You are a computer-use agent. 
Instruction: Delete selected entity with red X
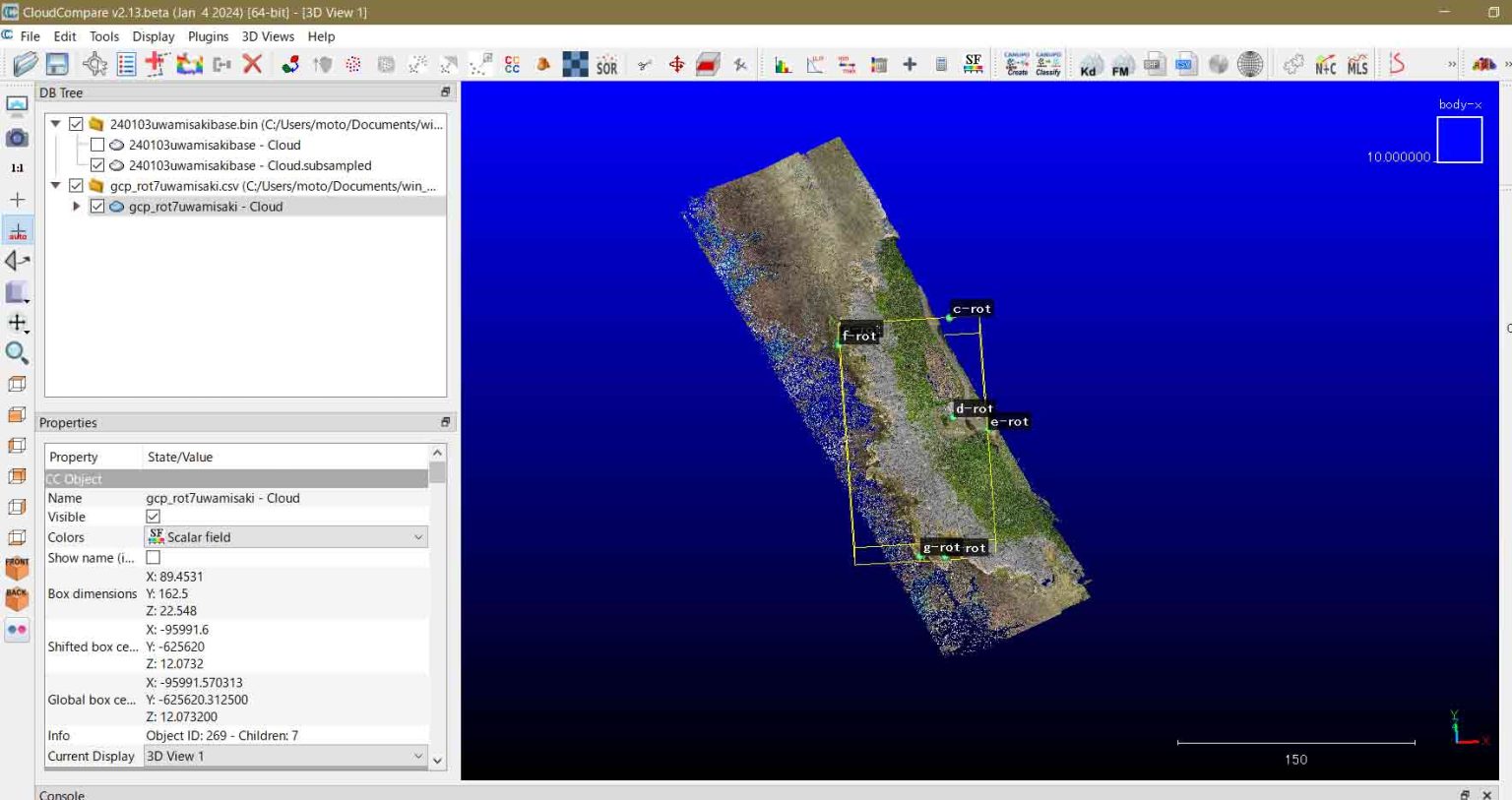[x=253, y=65]
